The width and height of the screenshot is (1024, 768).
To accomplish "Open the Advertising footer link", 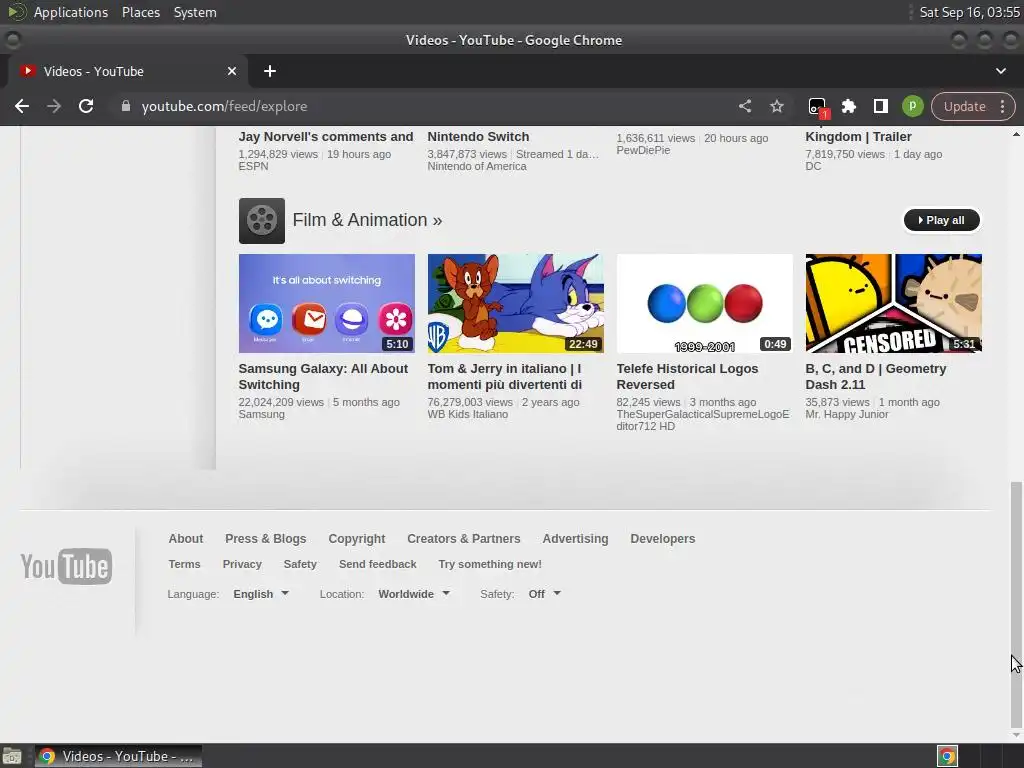I will click(575, 539).
